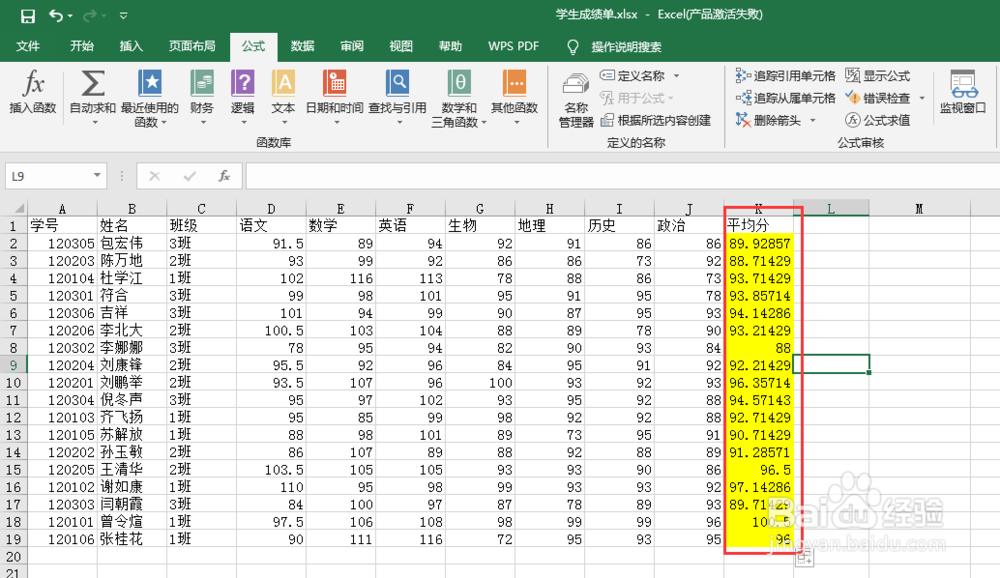Click the 平均分 header cell
The image size is (1000, 578).
[759, 225]
